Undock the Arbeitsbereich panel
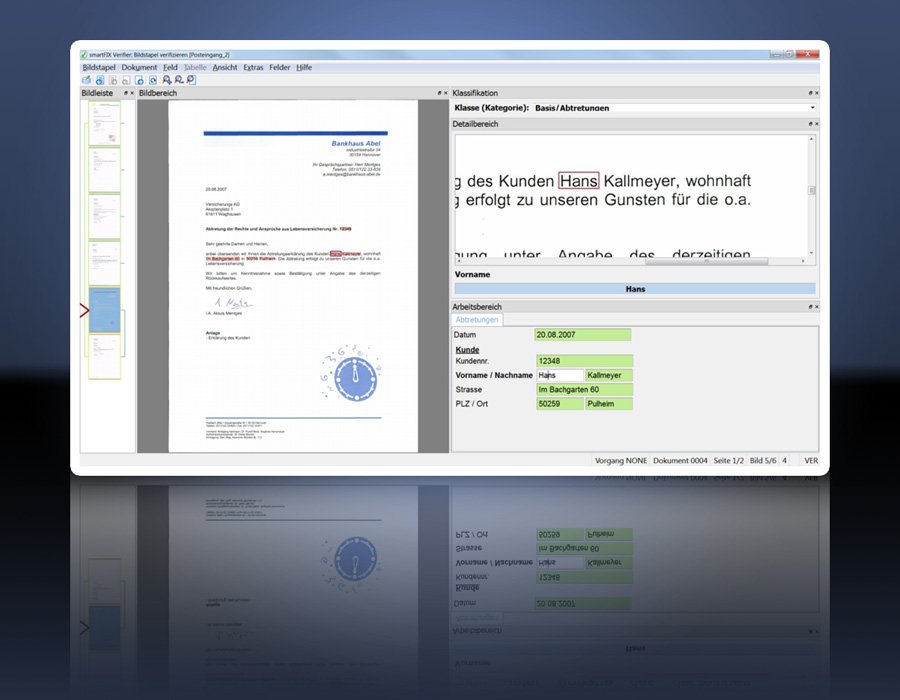 pos(810,307)
